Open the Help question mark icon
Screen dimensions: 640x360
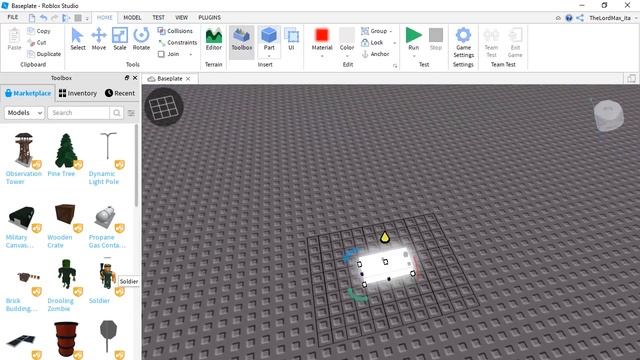click(x=569, y=18)
